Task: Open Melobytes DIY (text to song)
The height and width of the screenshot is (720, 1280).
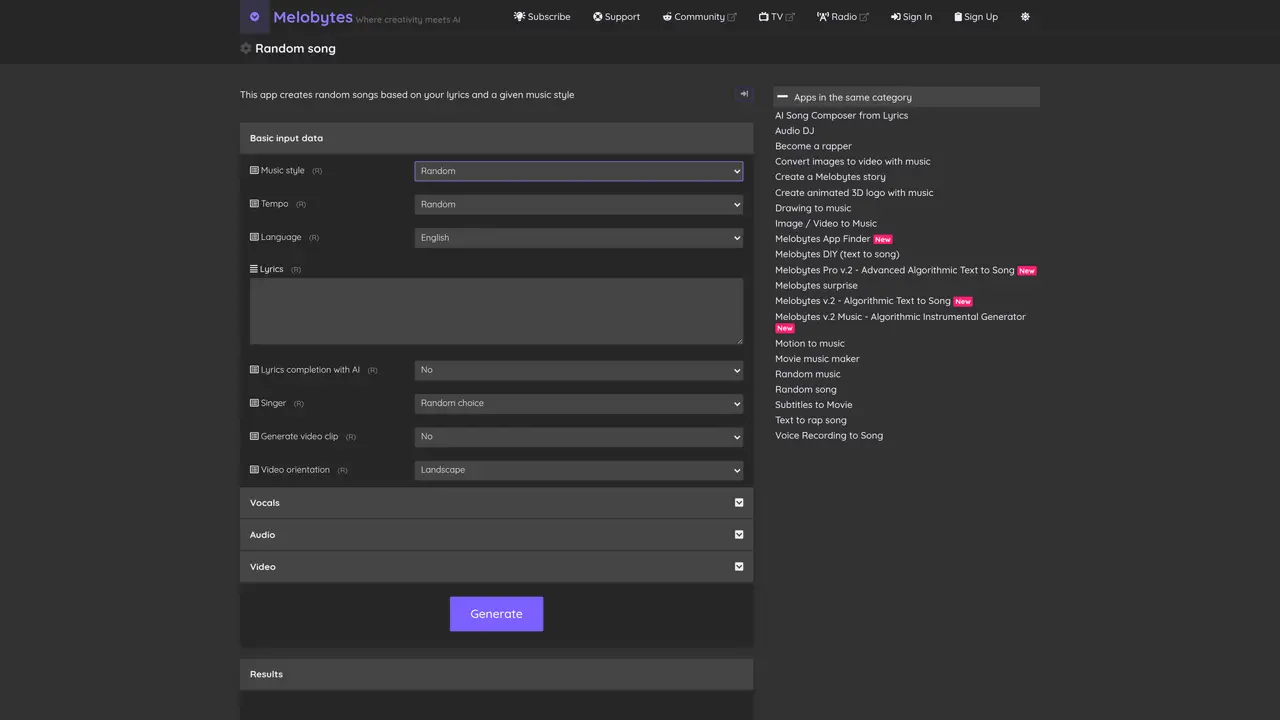Action: point(837,254)
